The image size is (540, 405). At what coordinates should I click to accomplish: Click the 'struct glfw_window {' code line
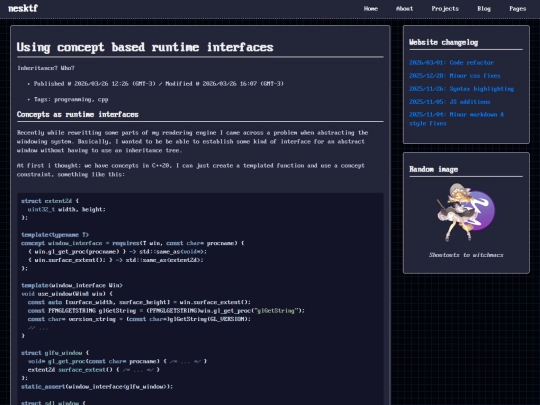pyautogui.click(x=55, y=353)
